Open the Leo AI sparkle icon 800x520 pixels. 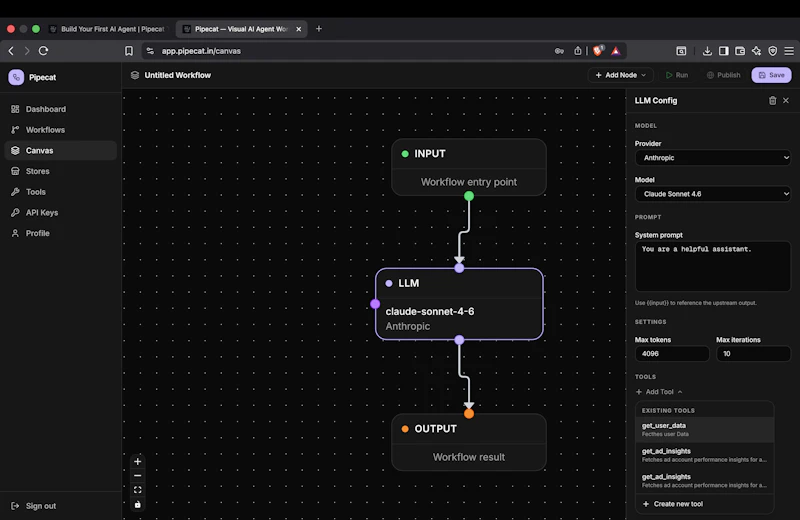point(756,51)
